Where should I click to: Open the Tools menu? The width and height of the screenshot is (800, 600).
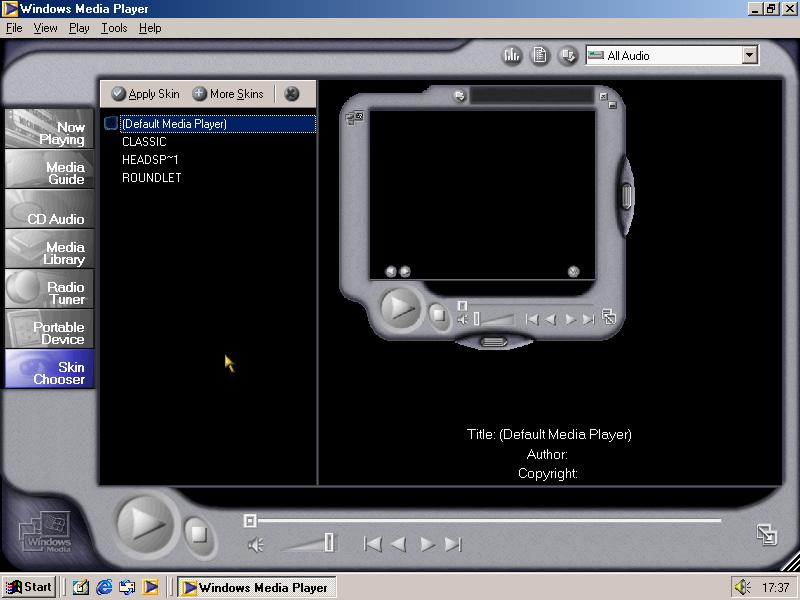coord(114,28)
